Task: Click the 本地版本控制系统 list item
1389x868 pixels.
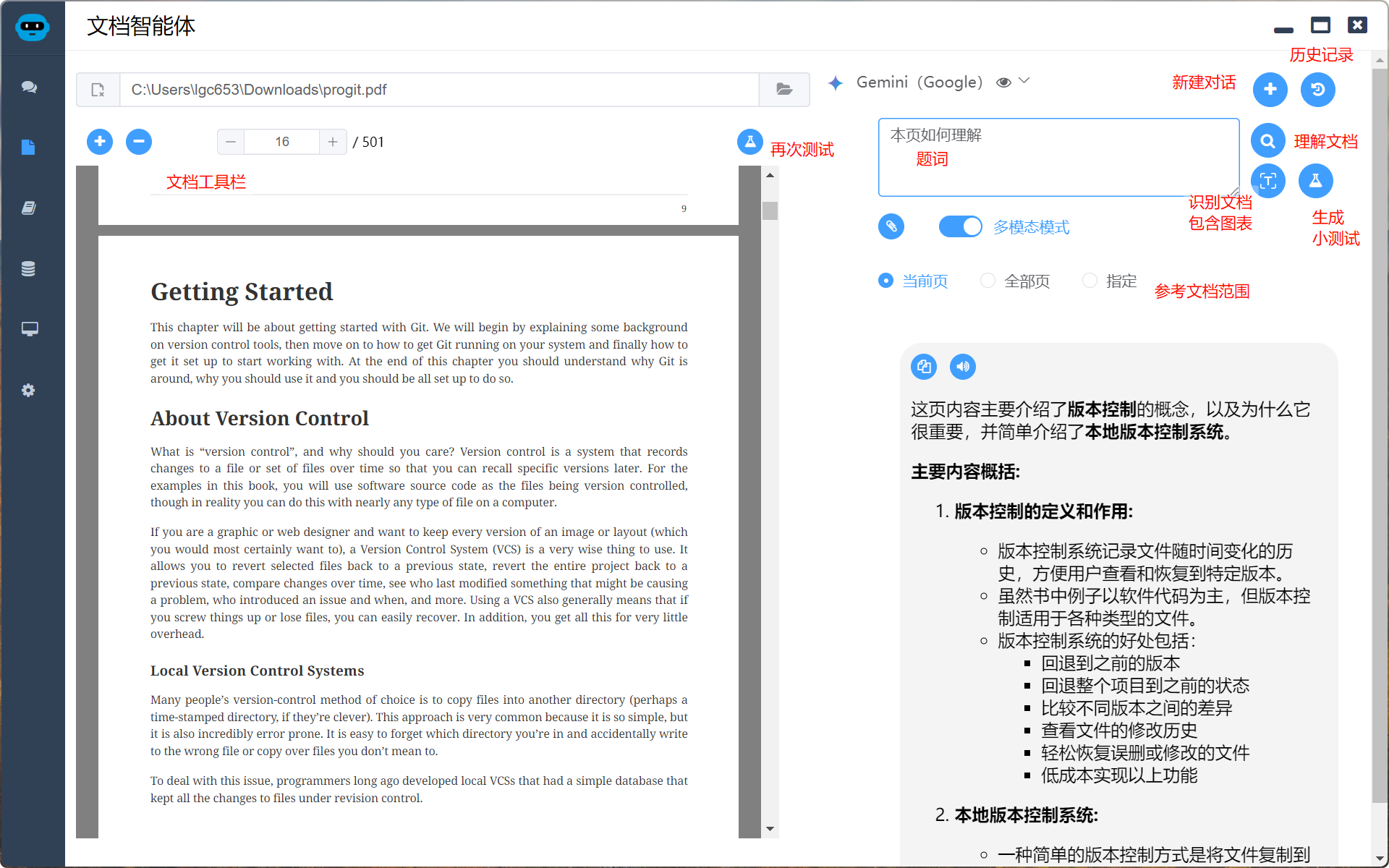Action: click(1026, 815)
